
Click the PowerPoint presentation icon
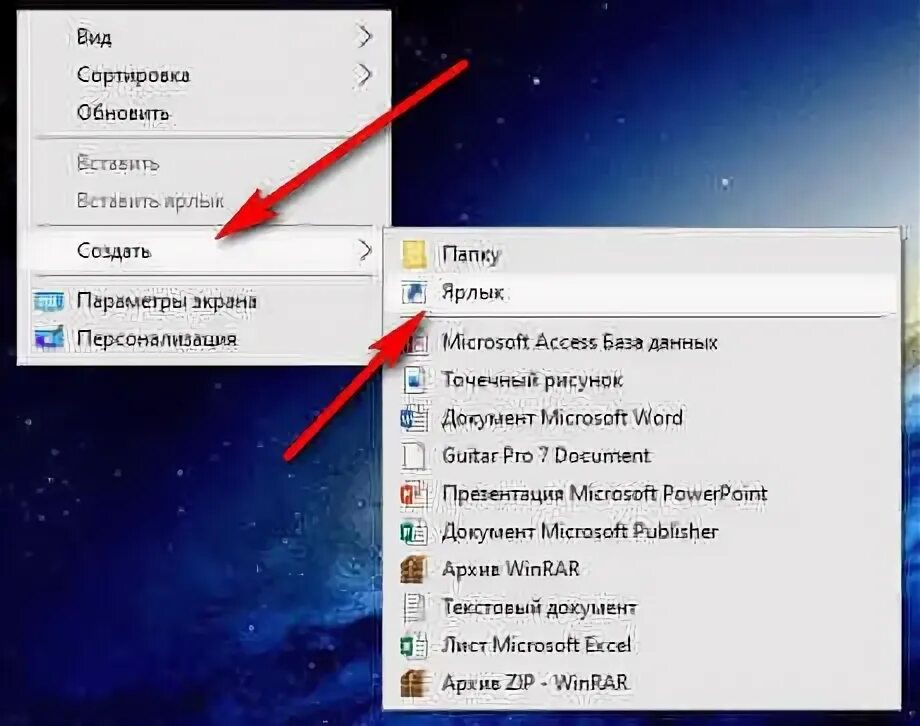pos(414,494)
